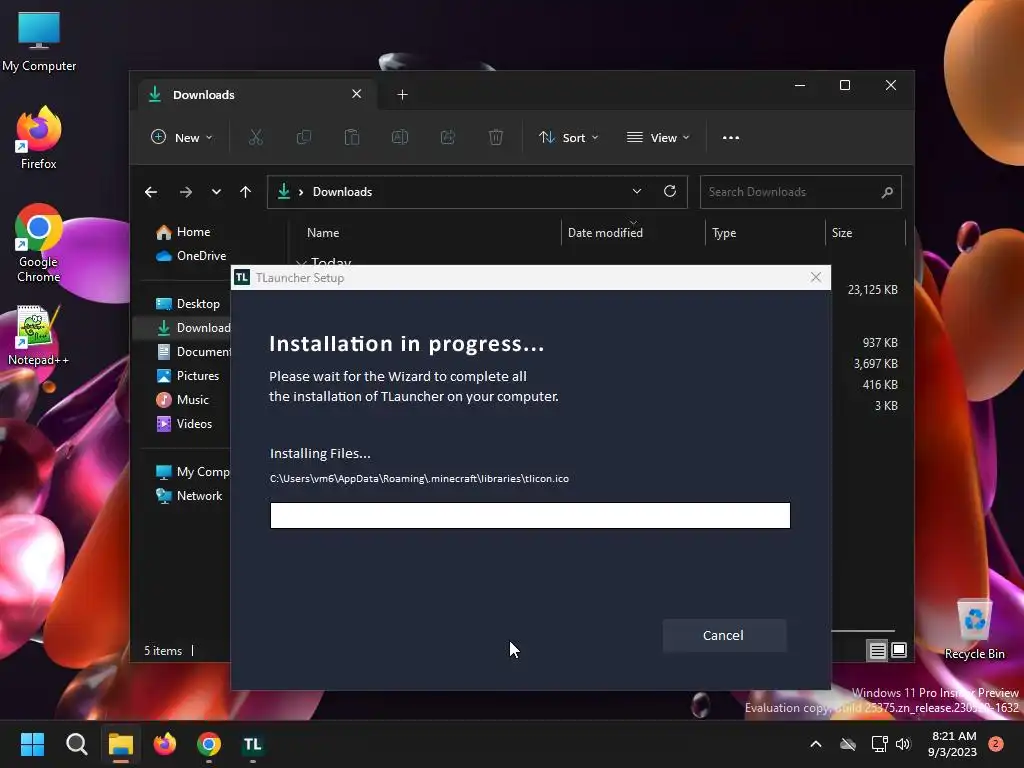Viewport: 1024px width, 768px height.
Task: Open the Windows Start menu
Action: tap(32, 744)
